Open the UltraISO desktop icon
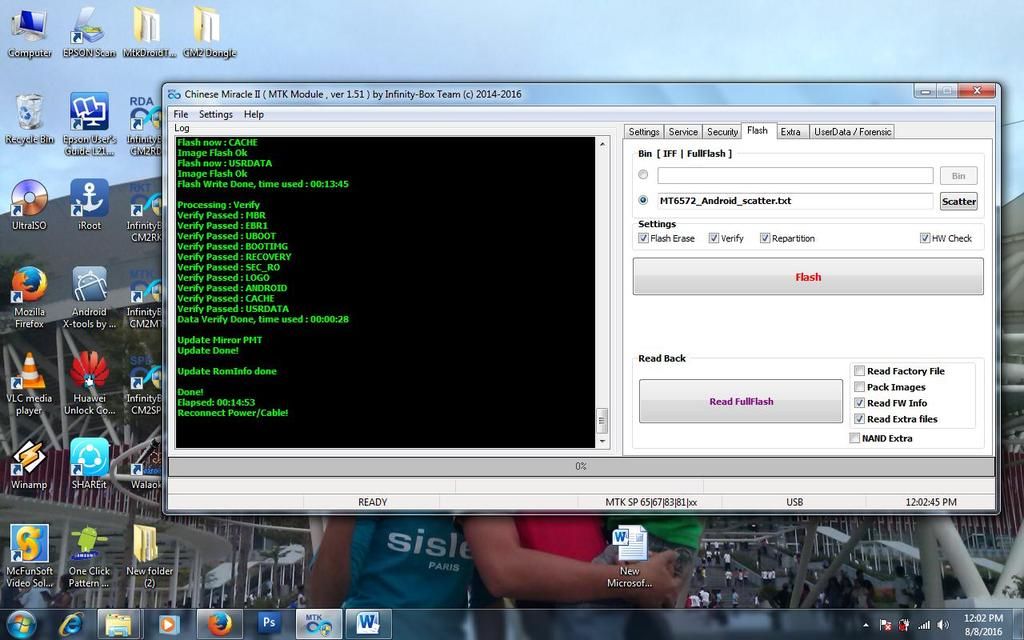1024x640 pixels. coord(29,199)
